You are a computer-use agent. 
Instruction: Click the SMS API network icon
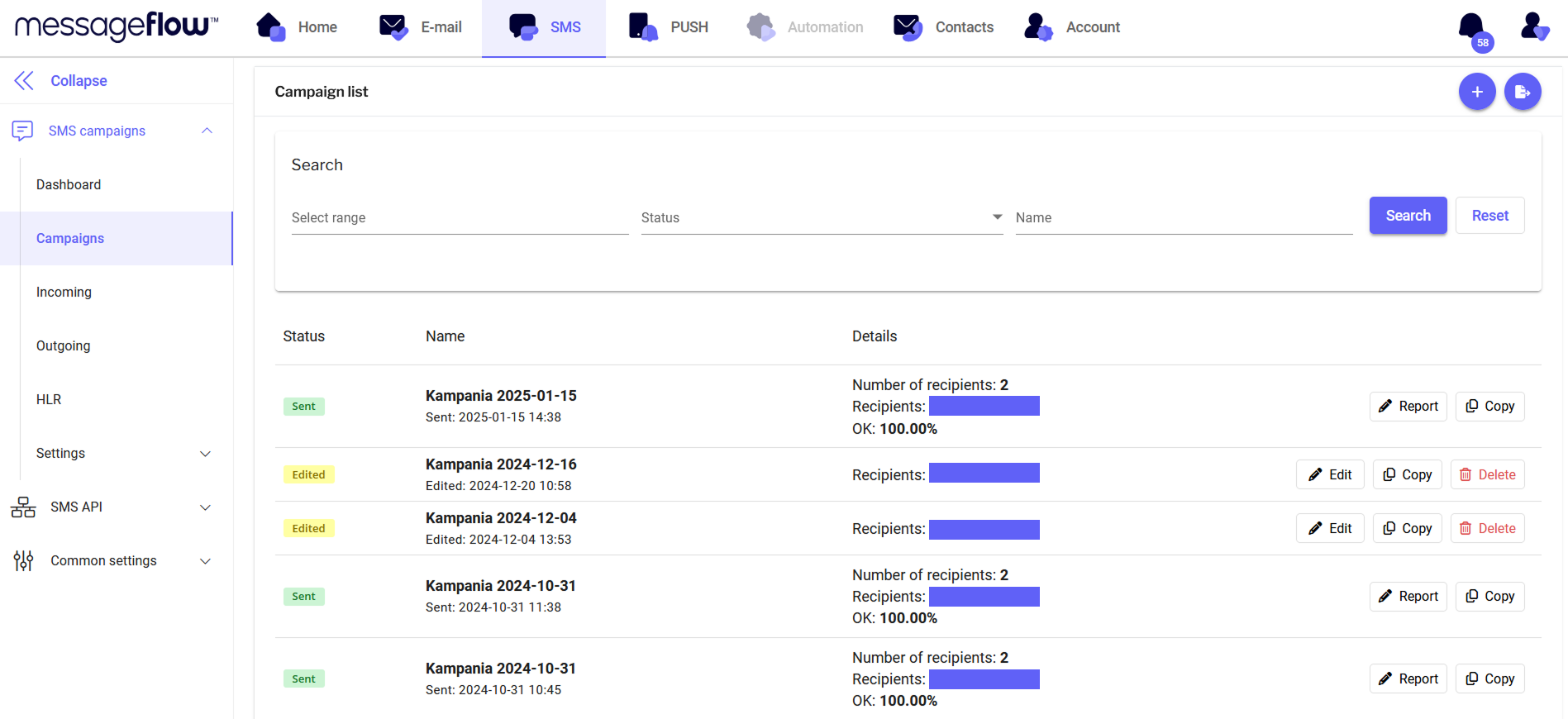tap(23, 507)
